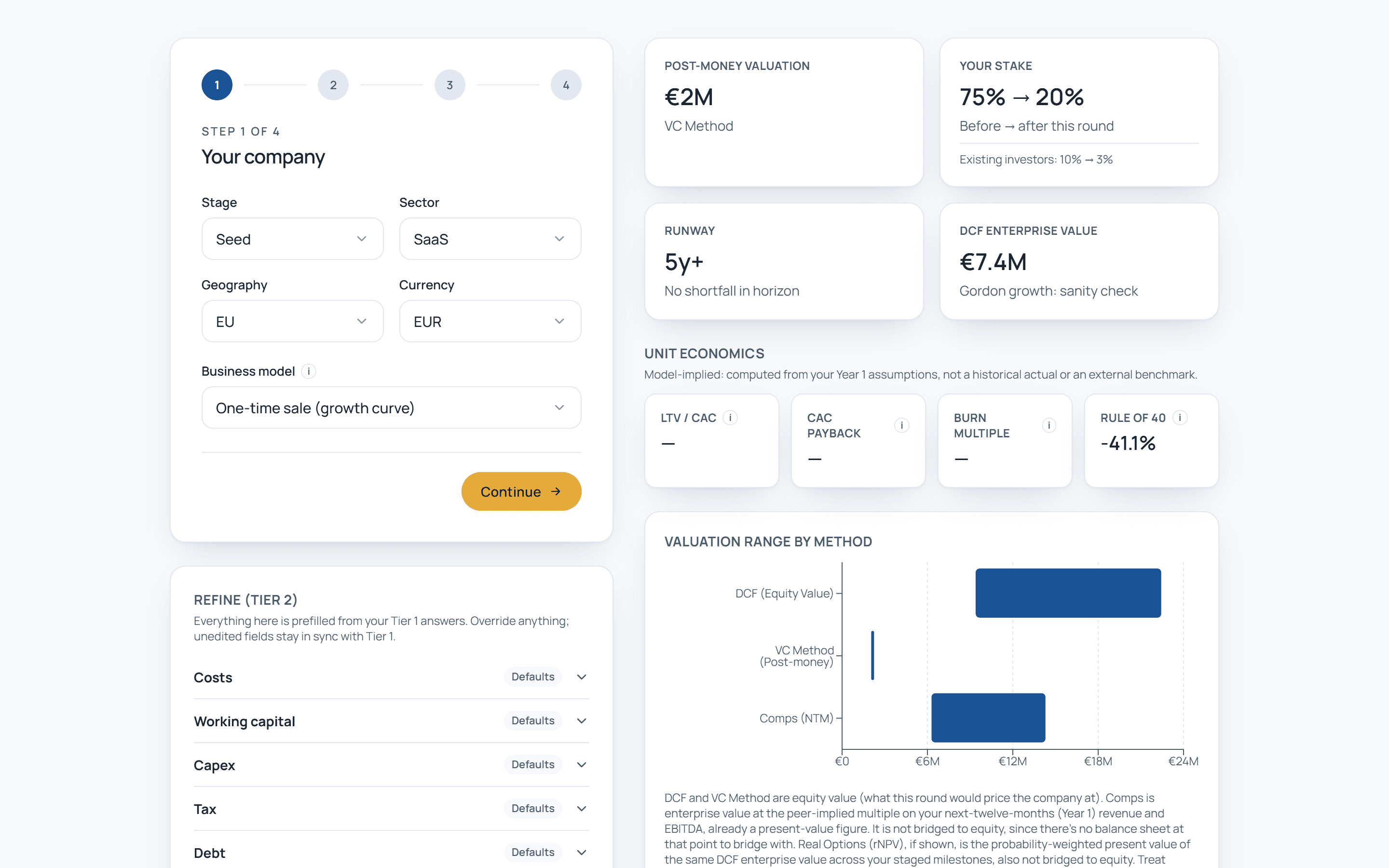Click the €2M post-money valuation value
Screen dimensions: 1389x868
coord(689,97)
